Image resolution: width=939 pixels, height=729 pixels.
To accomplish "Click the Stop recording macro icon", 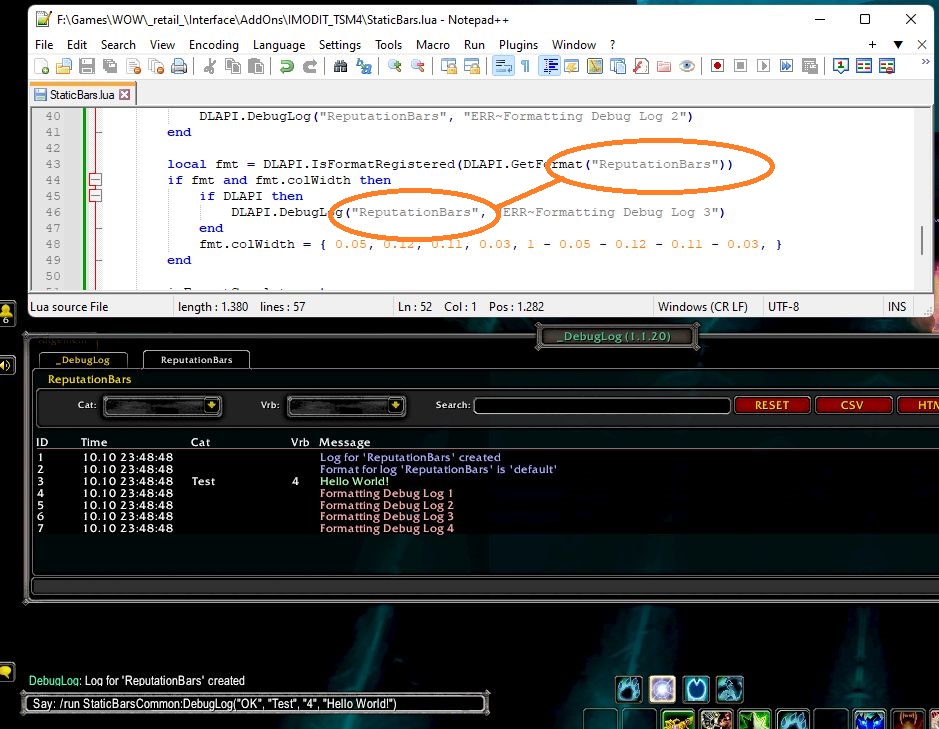I will coord(740,66).
